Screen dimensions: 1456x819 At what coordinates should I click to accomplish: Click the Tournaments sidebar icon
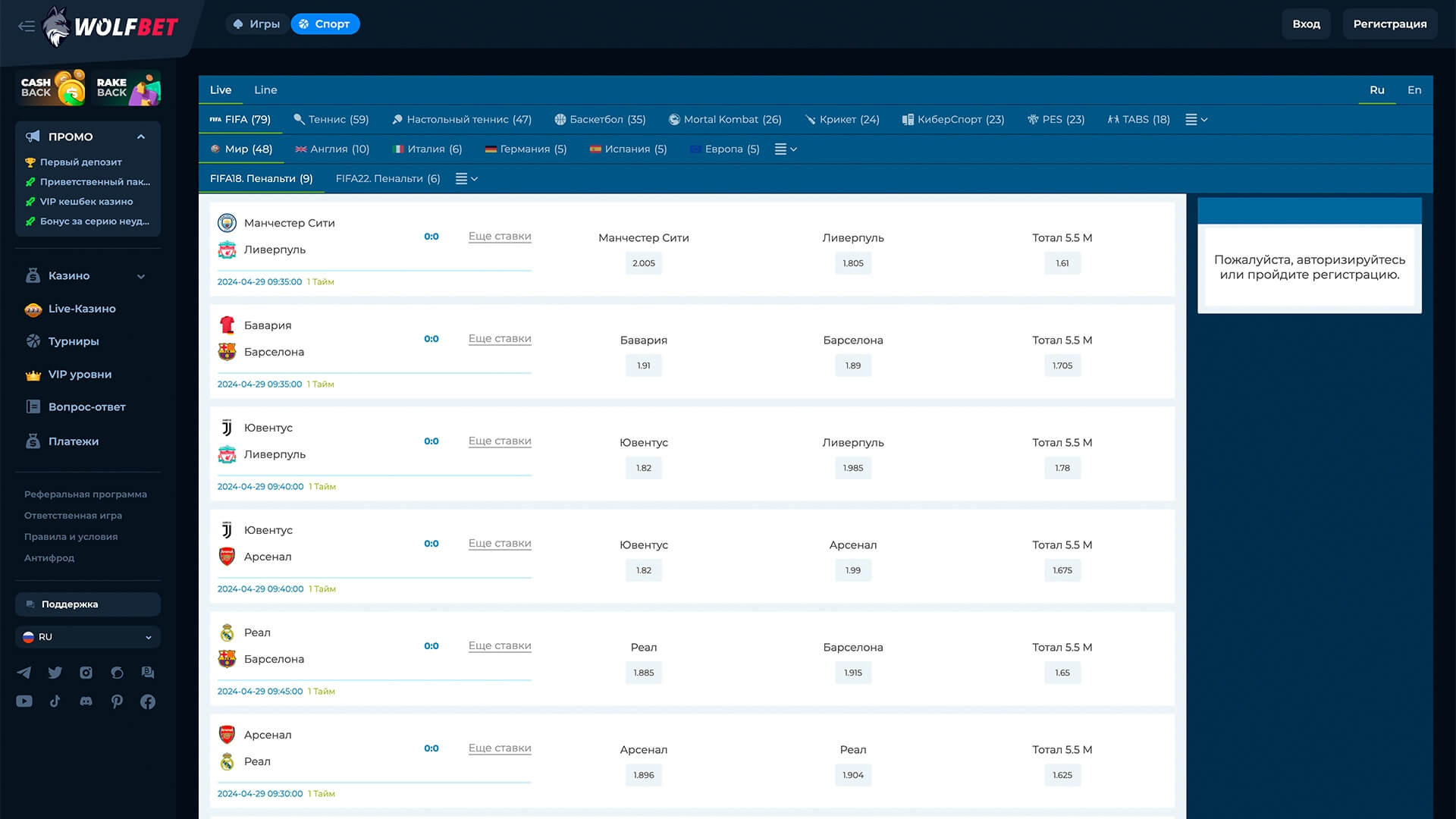tap(33, 341)
